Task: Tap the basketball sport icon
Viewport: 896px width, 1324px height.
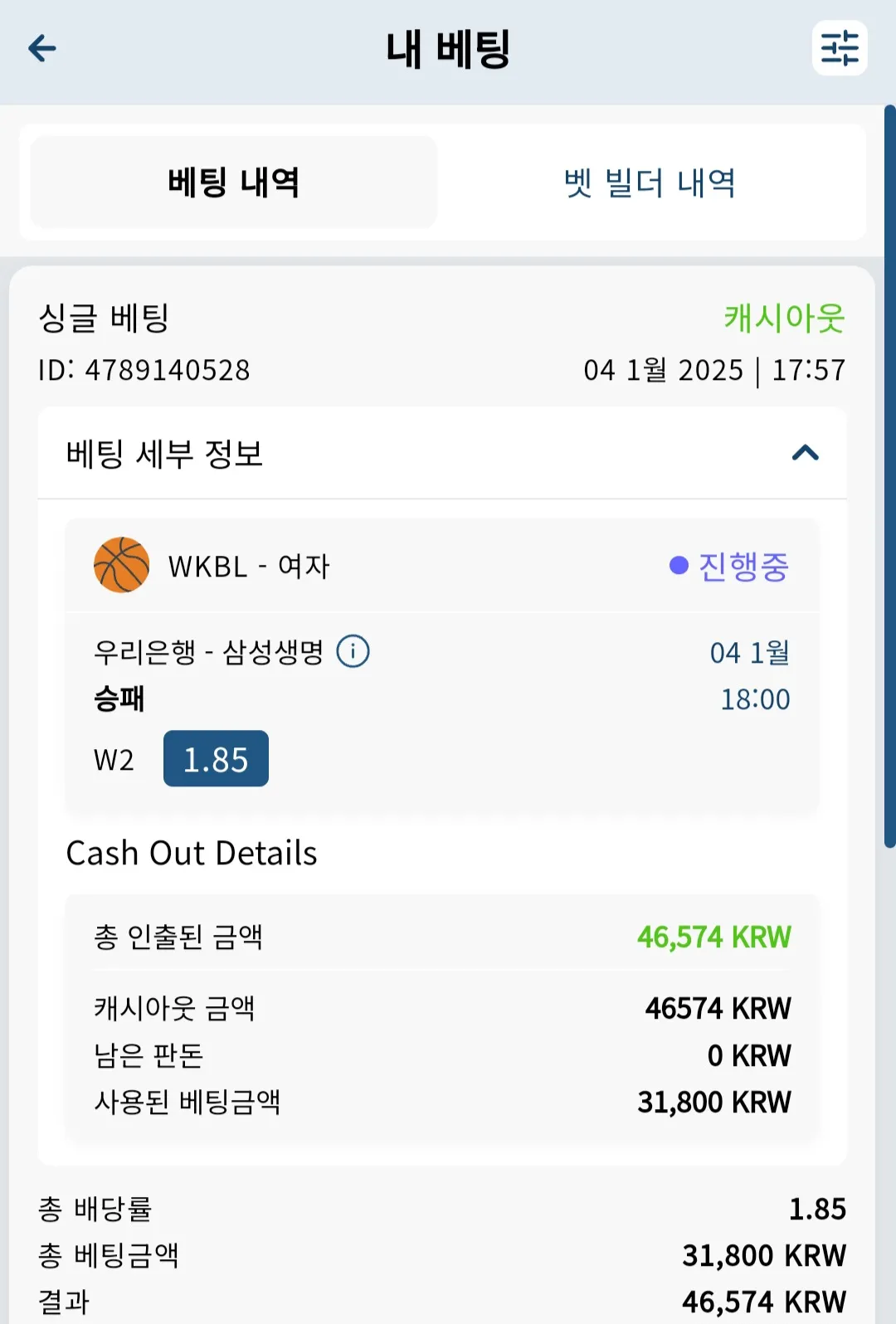Action: [x=121, y=565]
